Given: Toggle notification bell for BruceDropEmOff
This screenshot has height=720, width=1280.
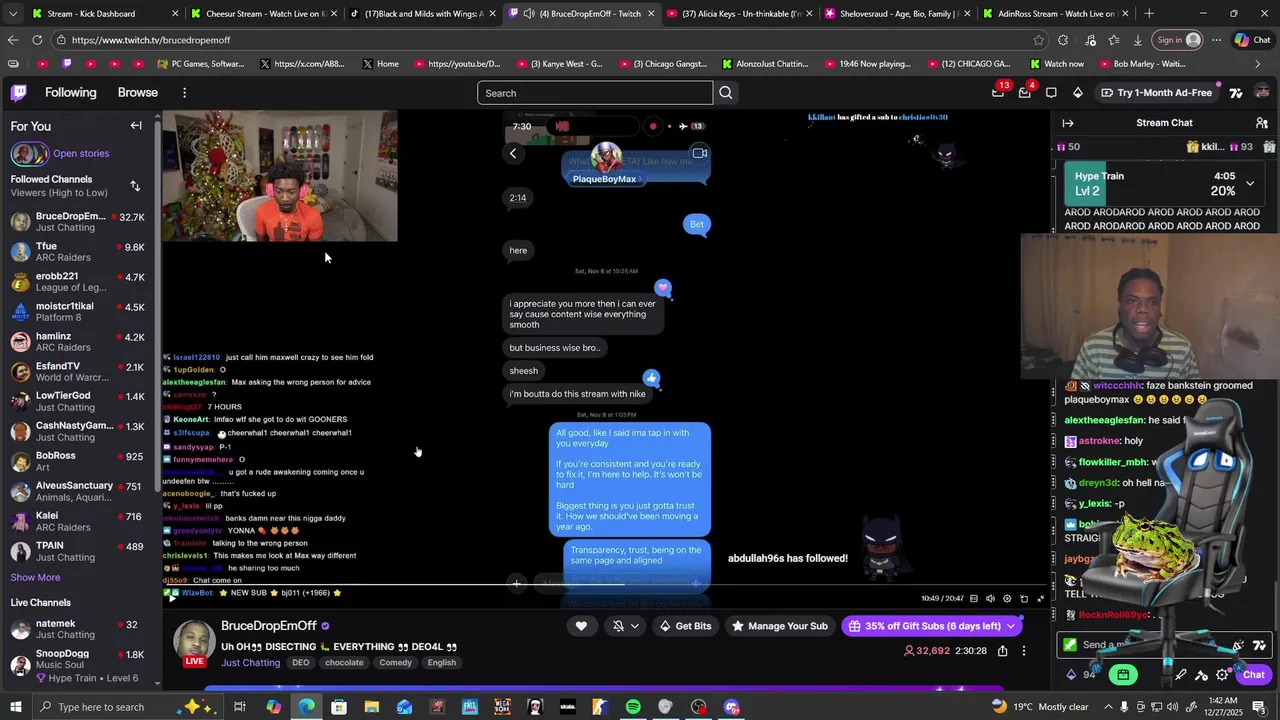Looking at the screenshot, I should [618, 626].
